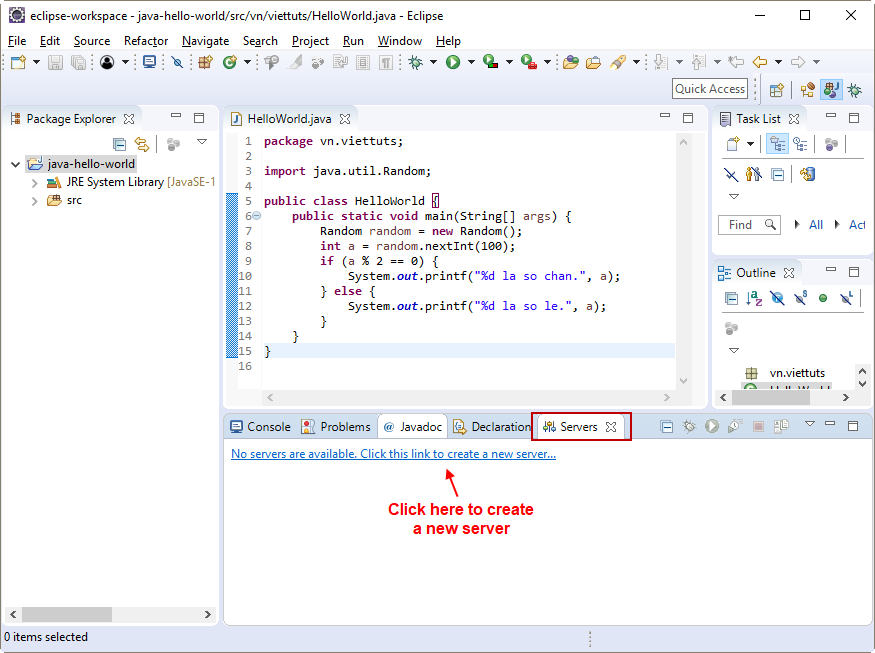The width and height of the screenshot is (875, 653).
Task: Click Collapse All icon in Outline view
Action: [731, 298]
